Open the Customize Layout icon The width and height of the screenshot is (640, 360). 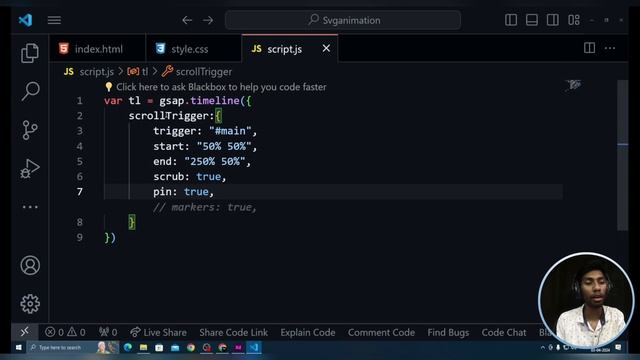point(574,20)
